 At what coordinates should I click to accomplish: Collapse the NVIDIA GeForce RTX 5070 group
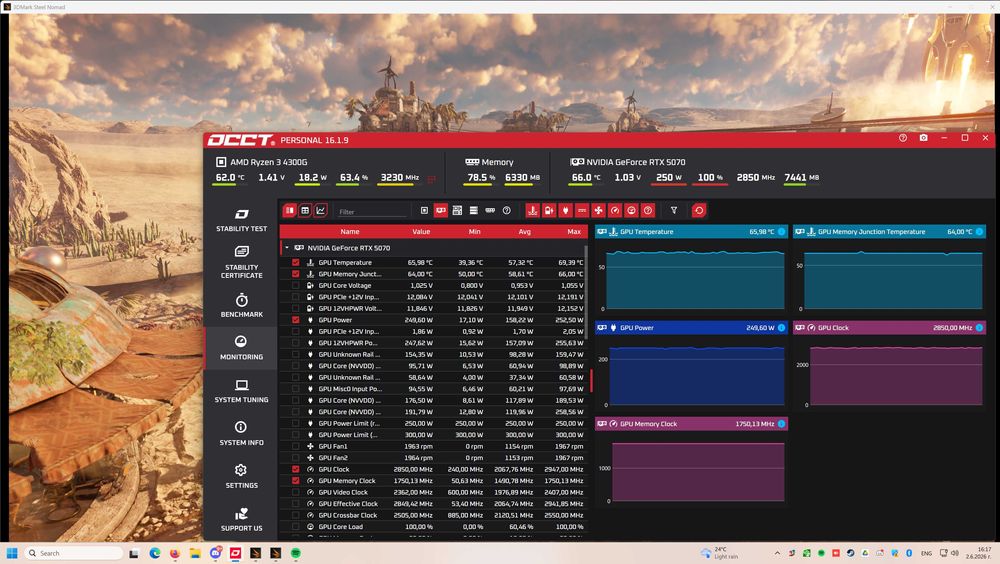point(287,248)
